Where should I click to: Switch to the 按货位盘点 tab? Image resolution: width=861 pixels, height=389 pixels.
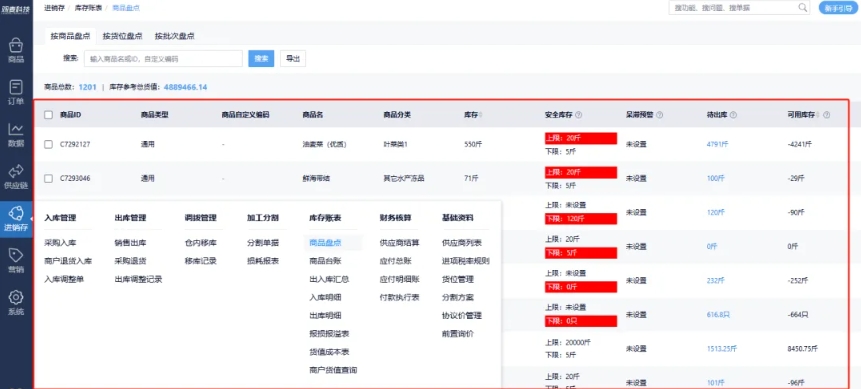[x=122, y=36]
